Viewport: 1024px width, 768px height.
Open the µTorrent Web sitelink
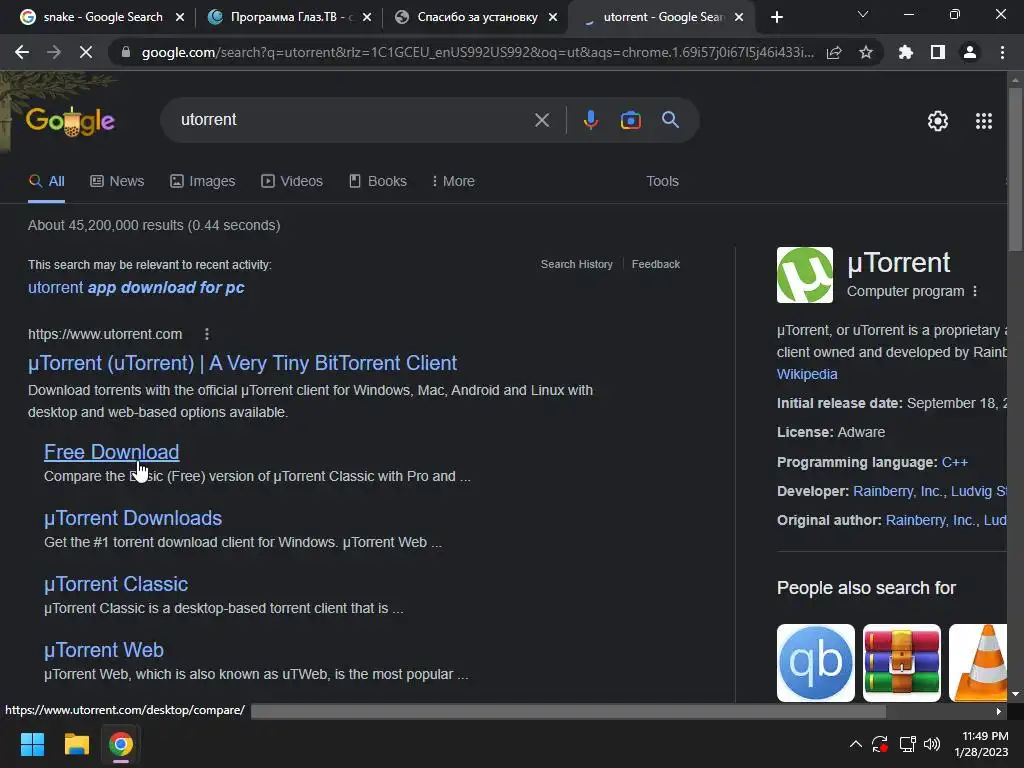(104, 650)
